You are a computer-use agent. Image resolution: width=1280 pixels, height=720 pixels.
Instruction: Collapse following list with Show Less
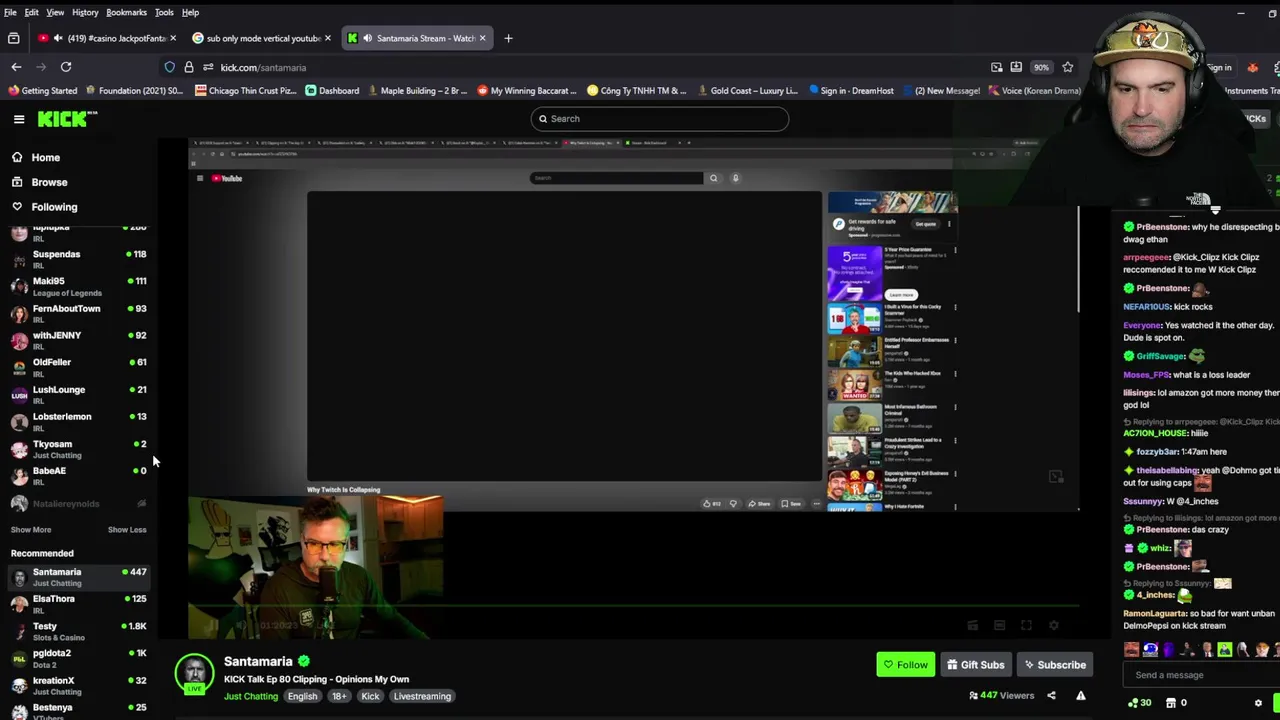click(x=127, y=530)
